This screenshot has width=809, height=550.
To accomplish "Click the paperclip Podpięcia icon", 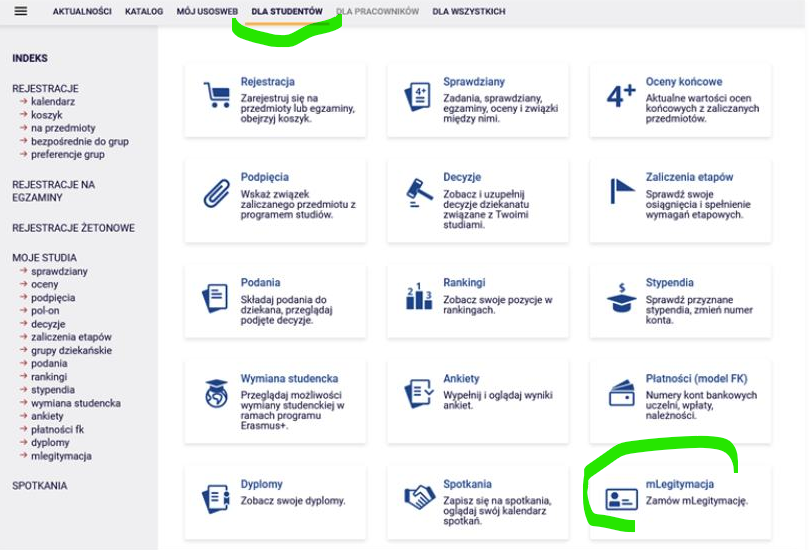I will 216,193.
